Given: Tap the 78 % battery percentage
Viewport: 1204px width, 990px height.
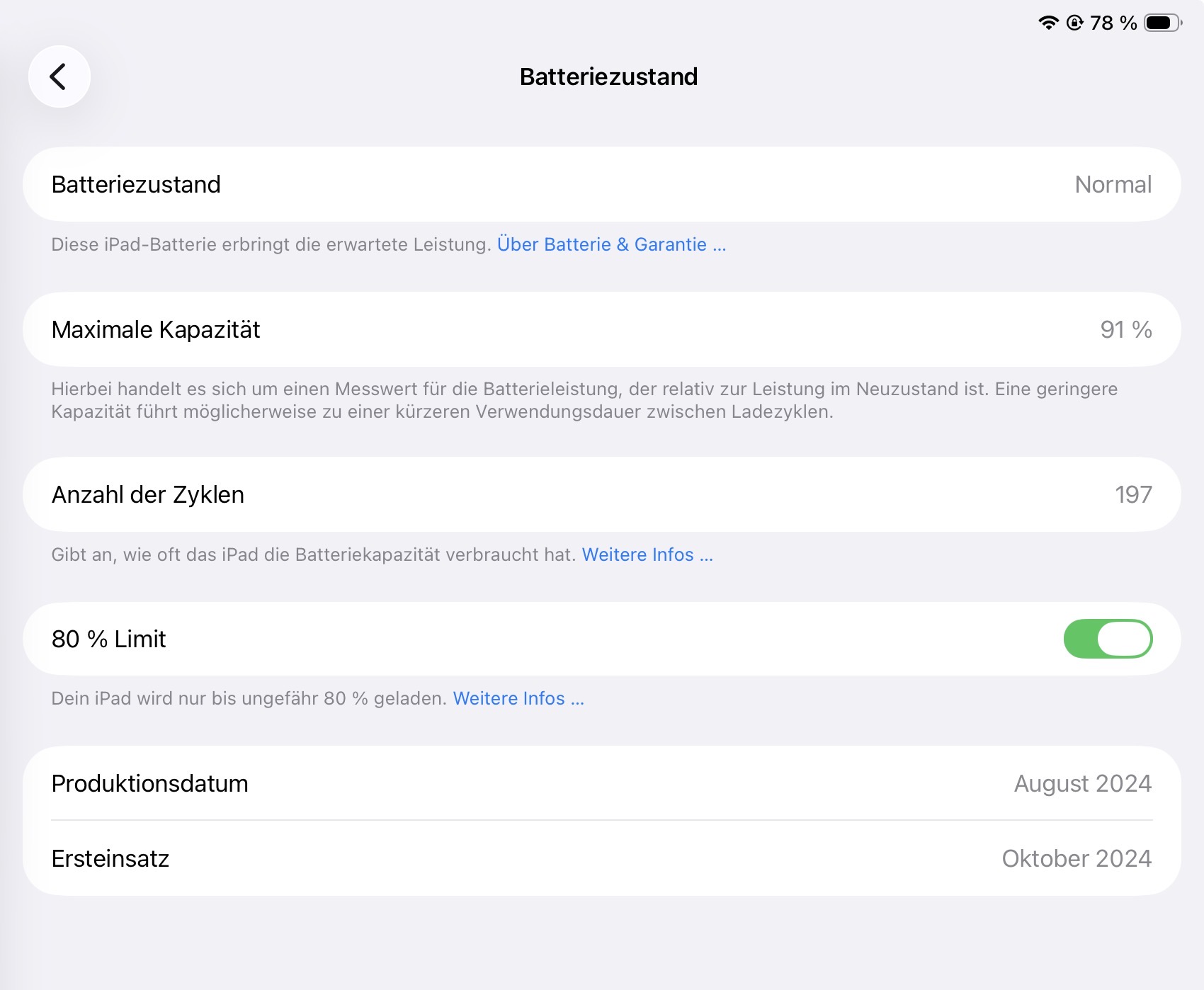Looking at the screenshot, I should coord(1113,23).
